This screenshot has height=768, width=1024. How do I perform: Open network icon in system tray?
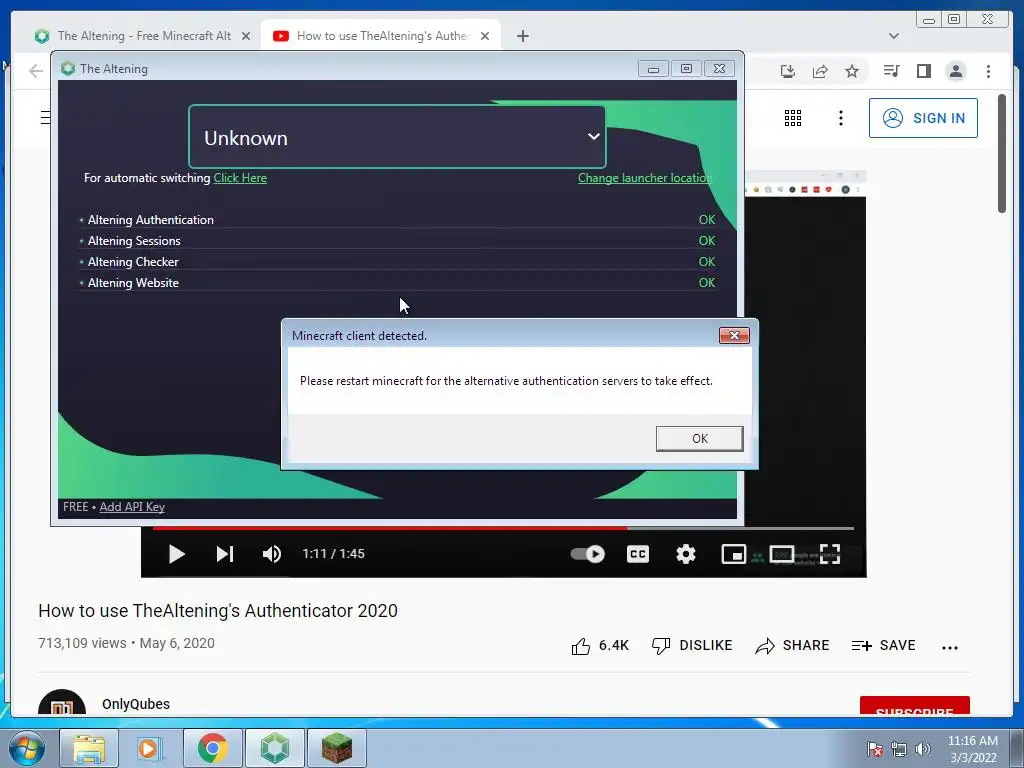[899, 749]
